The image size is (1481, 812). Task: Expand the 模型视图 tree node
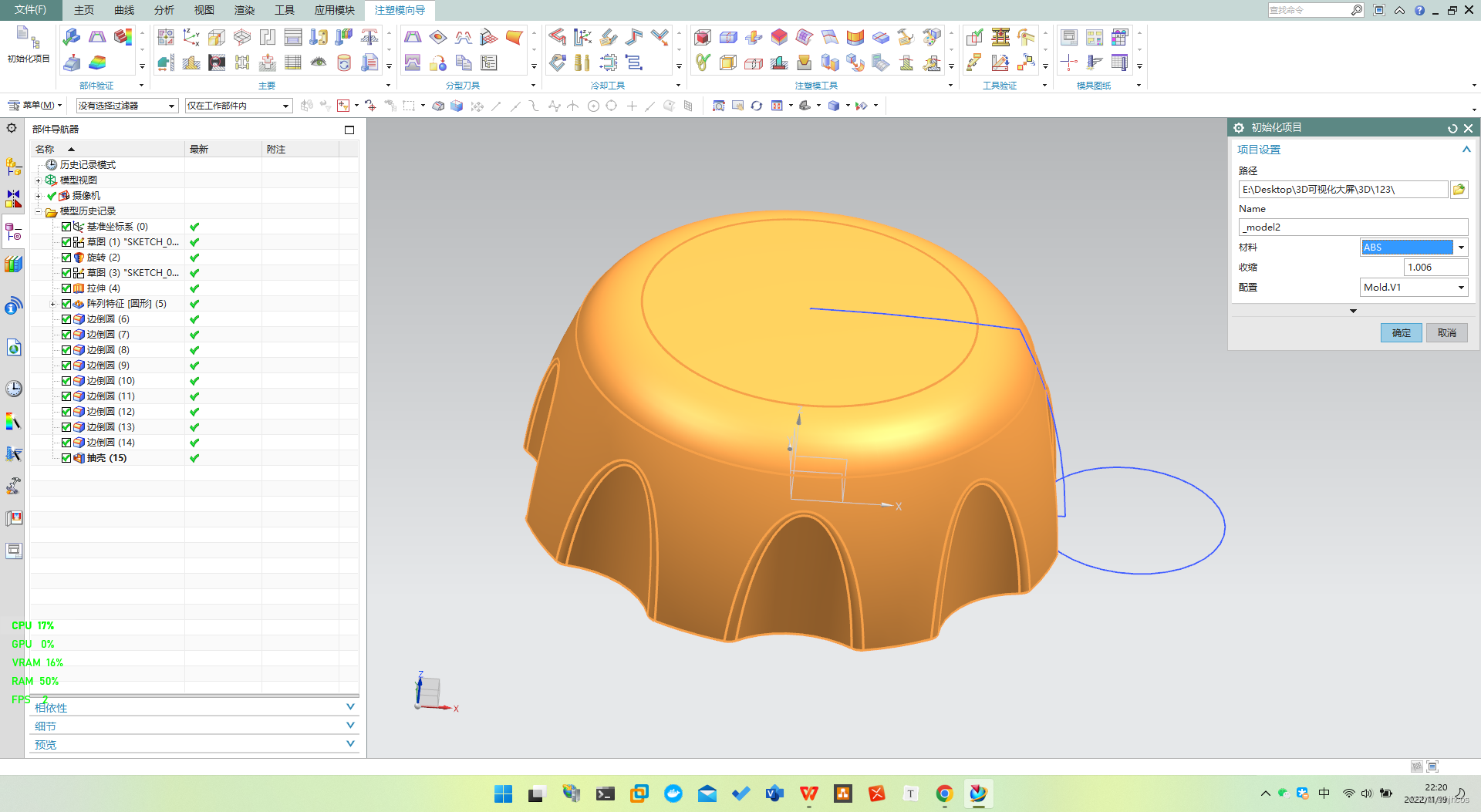[x=38, y=180]
